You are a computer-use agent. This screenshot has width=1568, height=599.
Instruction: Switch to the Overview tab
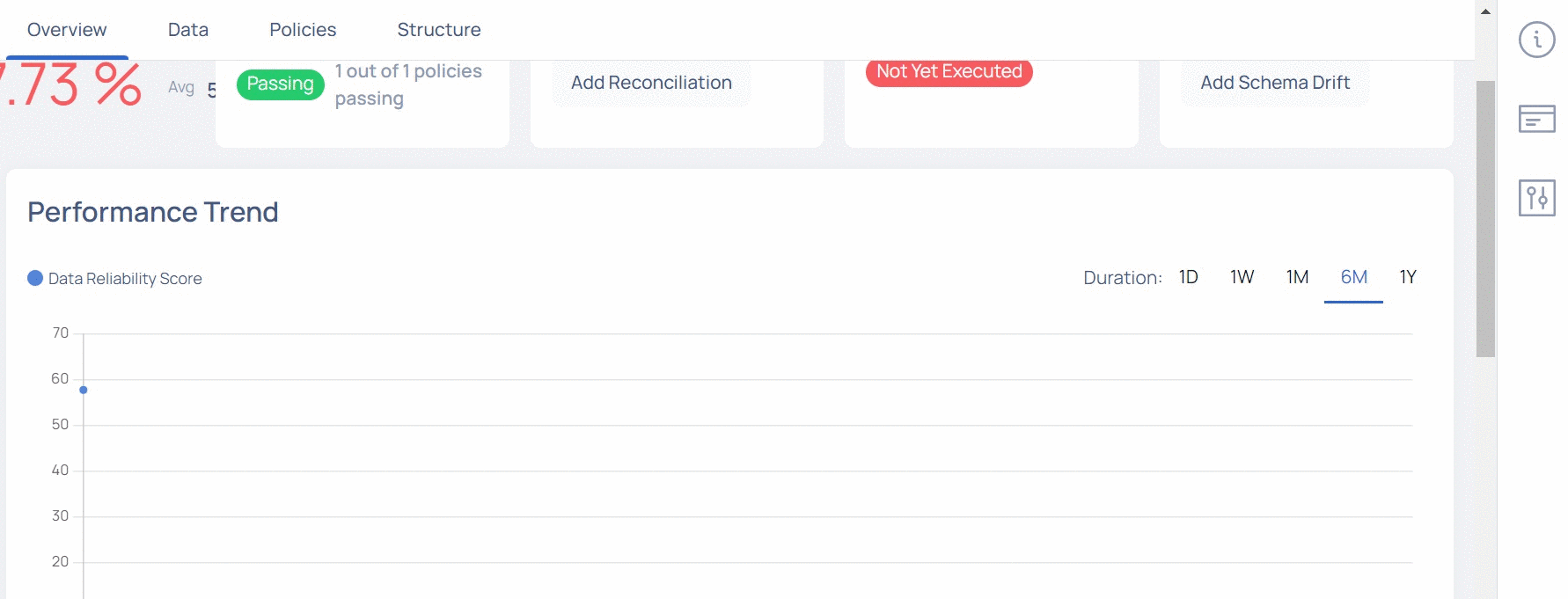(x=67, y=30)
